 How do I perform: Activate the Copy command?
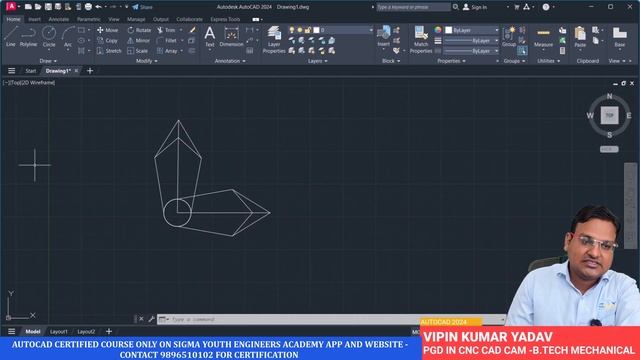click(x=107, y=40)
